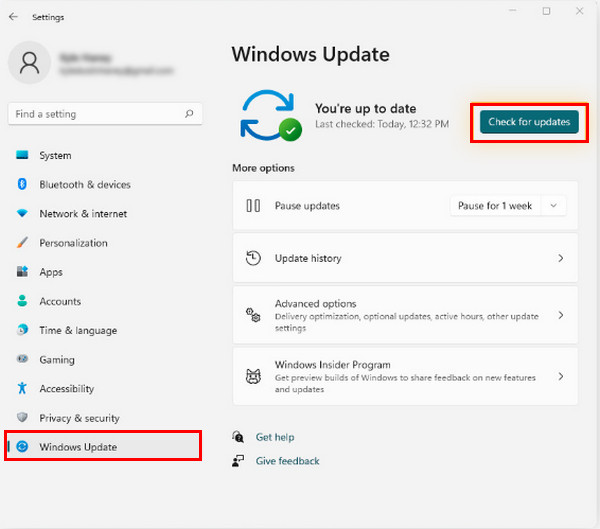
Task: Click the Accounts person icon
Action: pyautogui.click(x=22, y=301)
